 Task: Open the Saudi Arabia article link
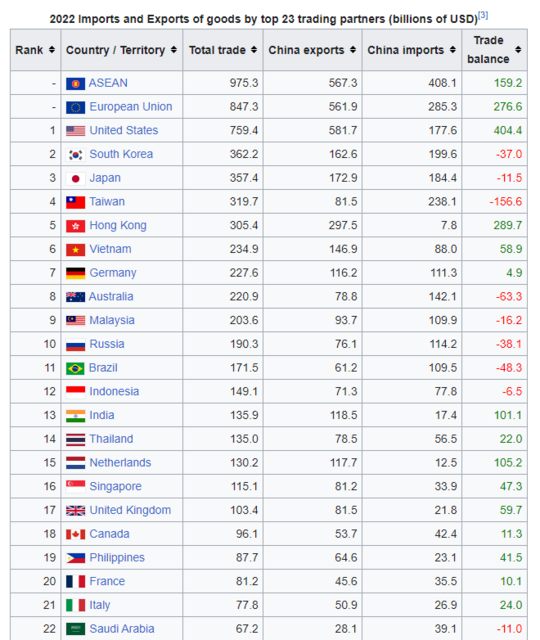click(x=122, y=629)
